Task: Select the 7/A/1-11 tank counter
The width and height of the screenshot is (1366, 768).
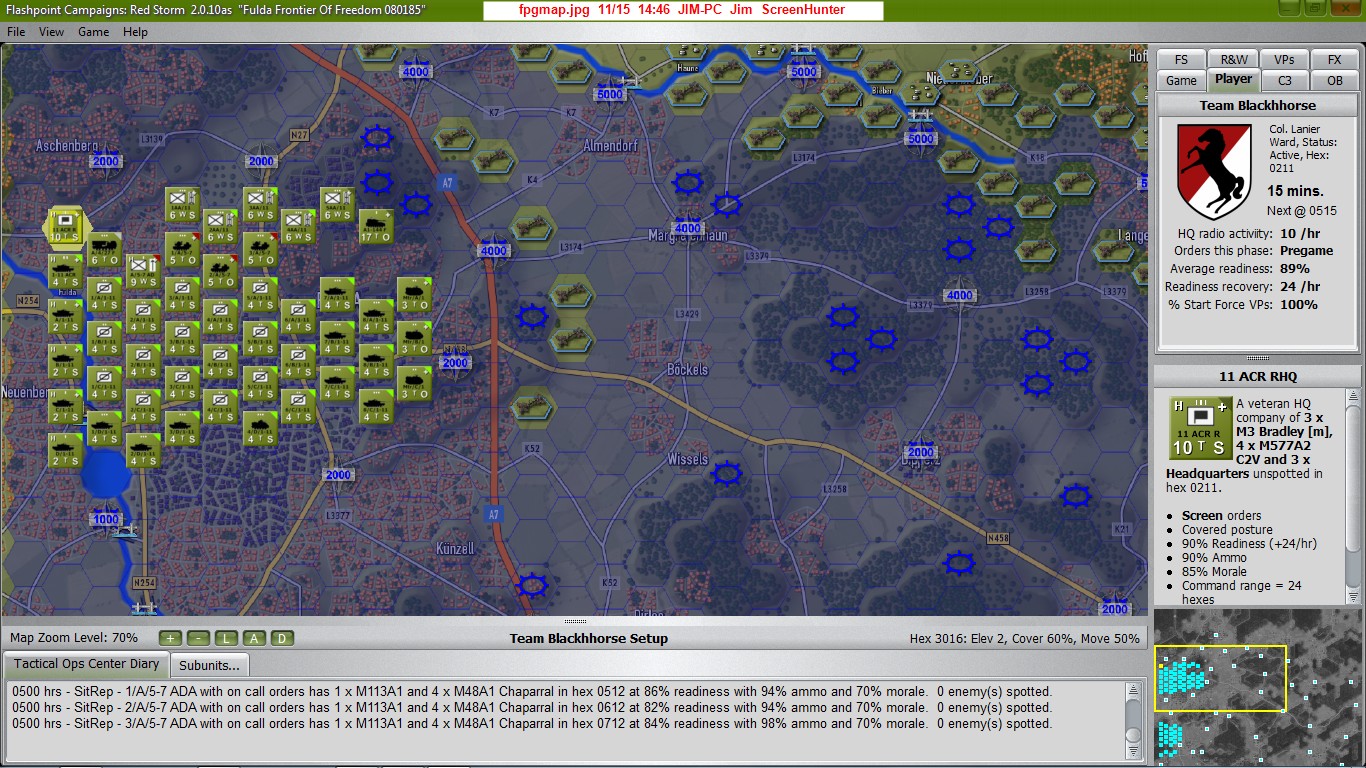Action: (338, 294)
